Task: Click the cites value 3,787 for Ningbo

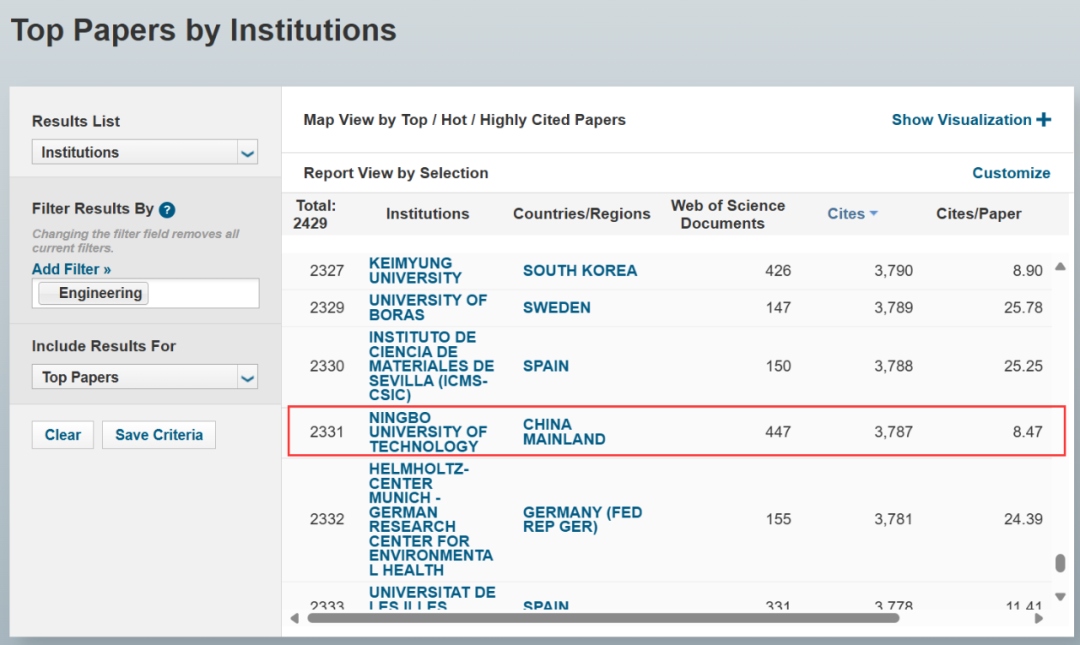Action: pyautogui.click(x=893, y=432)
